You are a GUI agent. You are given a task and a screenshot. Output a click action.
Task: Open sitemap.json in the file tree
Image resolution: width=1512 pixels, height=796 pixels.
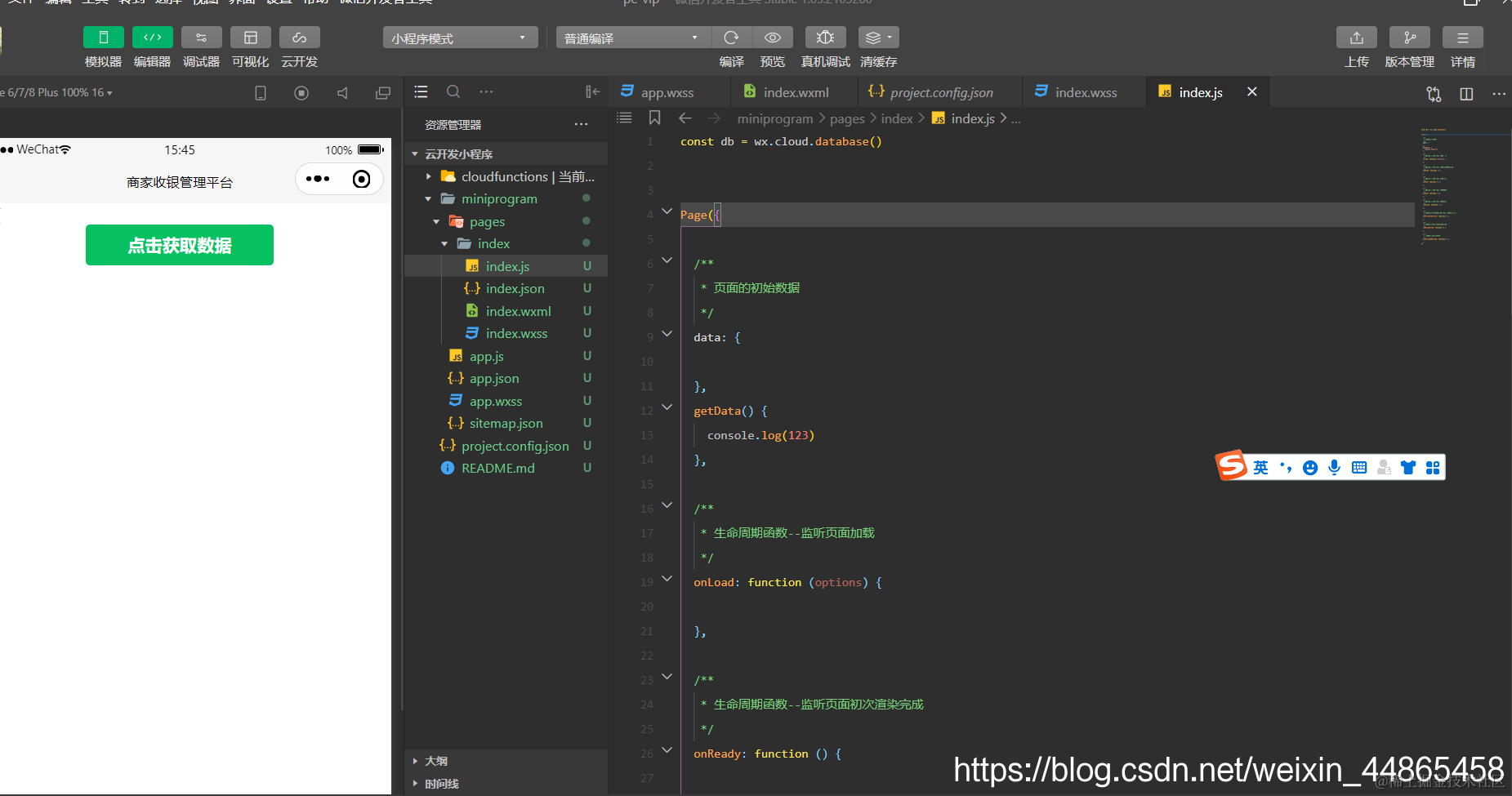point(506,424)
